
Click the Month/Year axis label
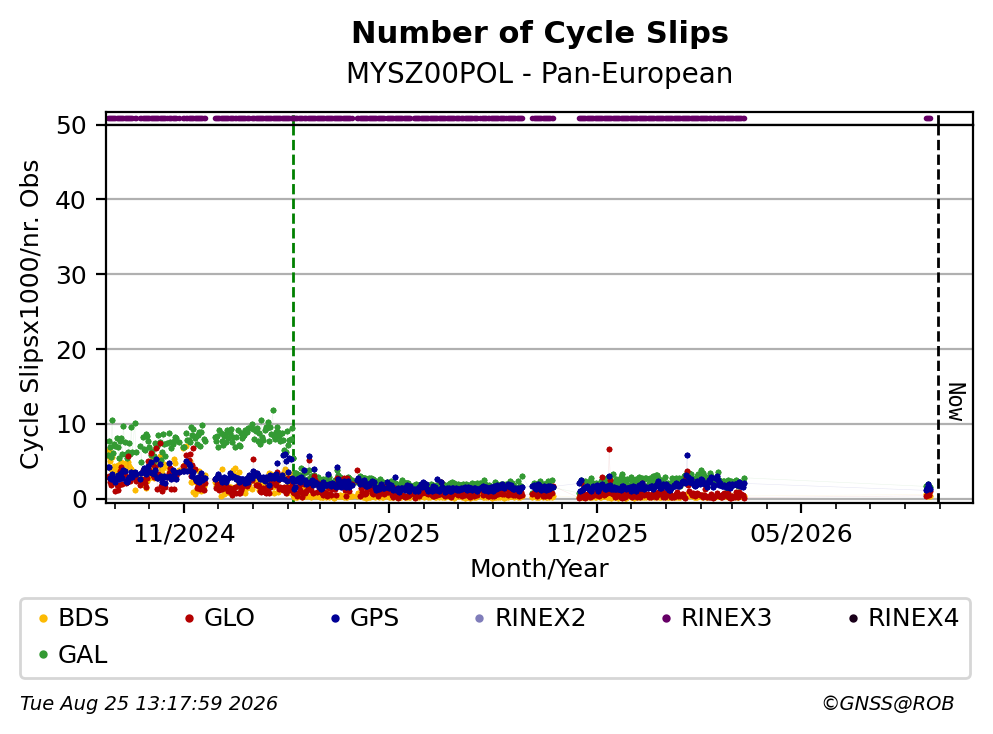539,569
